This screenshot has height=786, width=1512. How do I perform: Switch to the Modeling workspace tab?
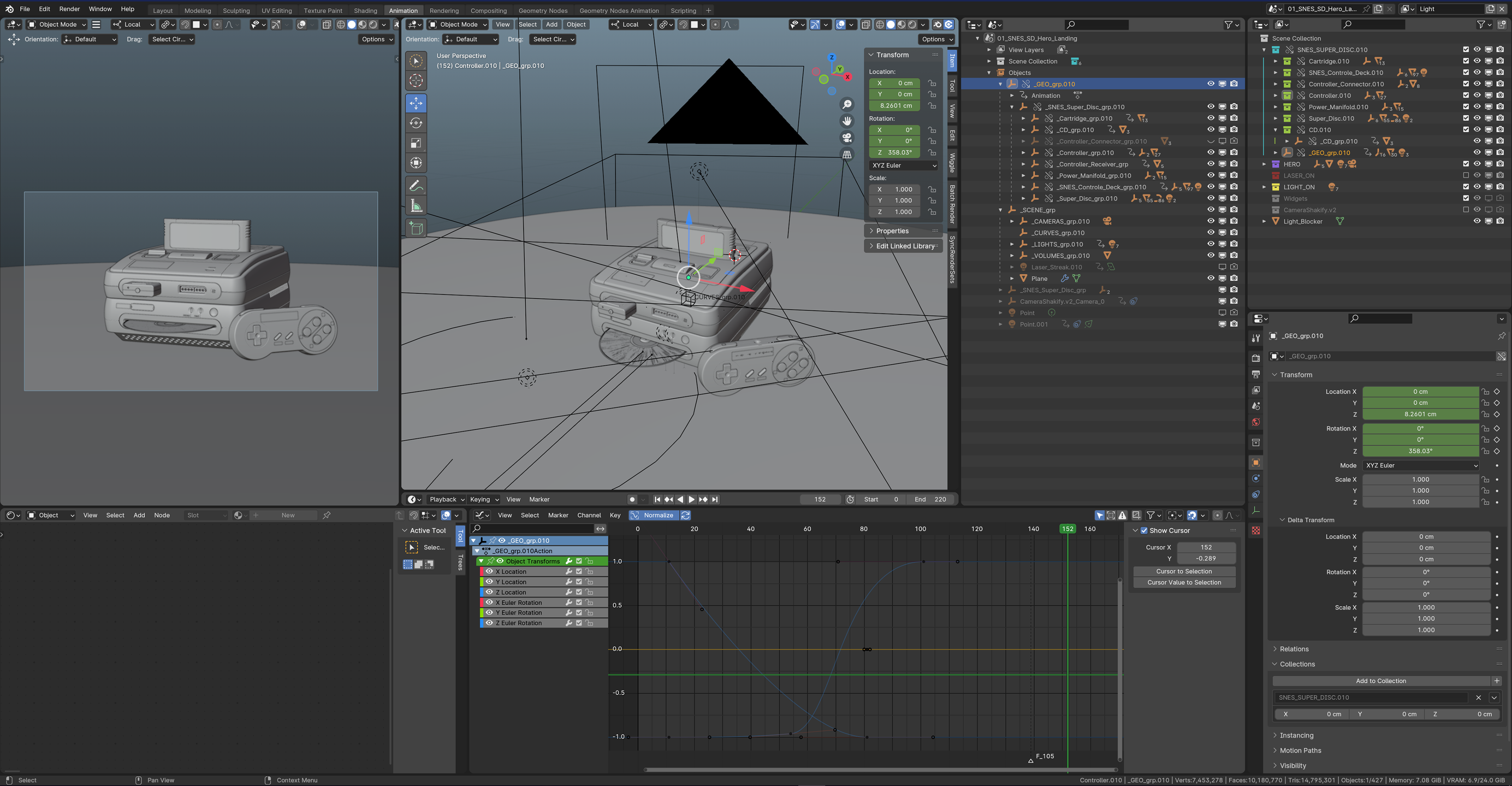pyautogui.click(x=197, y=11)
